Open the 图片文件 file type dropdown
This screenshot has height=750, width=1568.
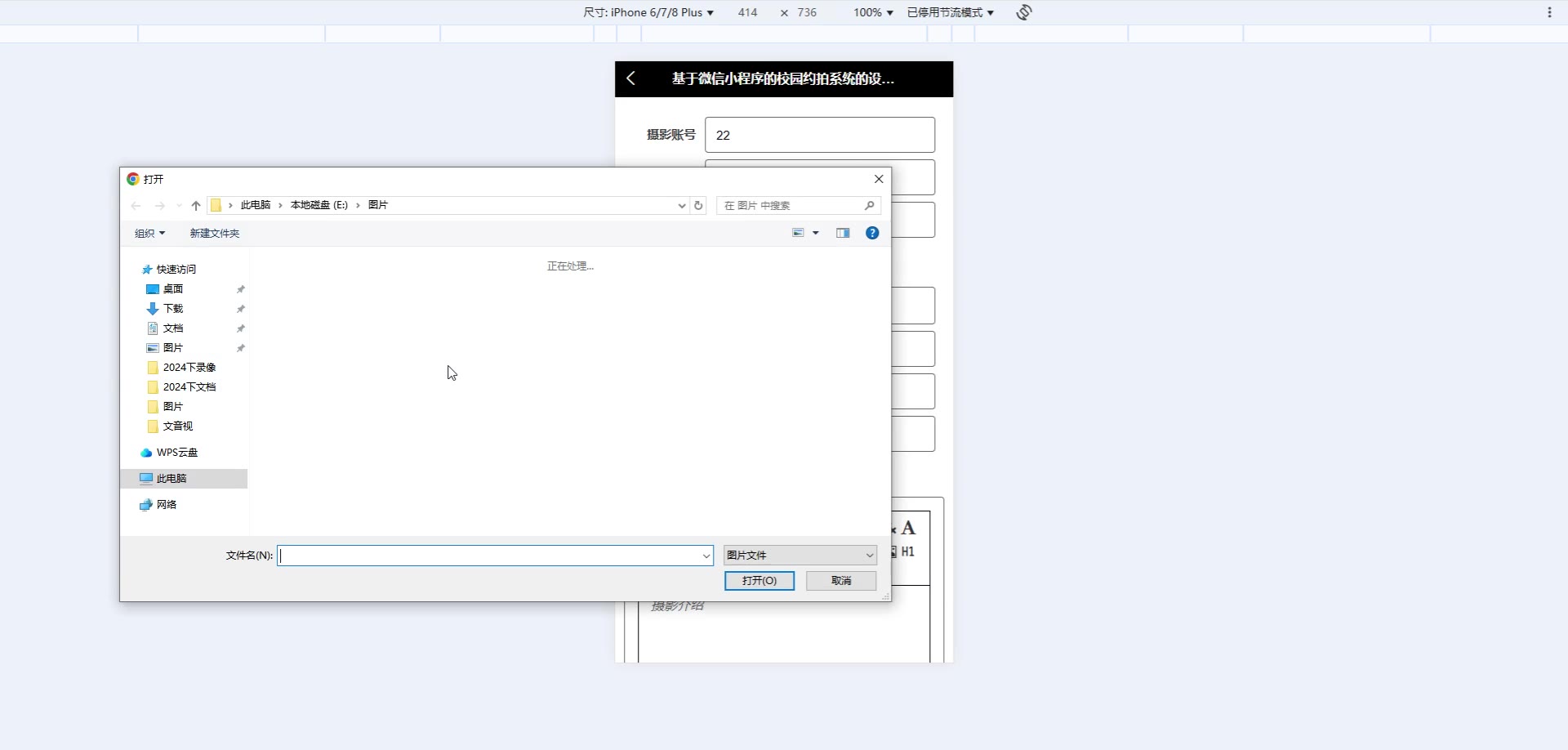tap(800, 556)
